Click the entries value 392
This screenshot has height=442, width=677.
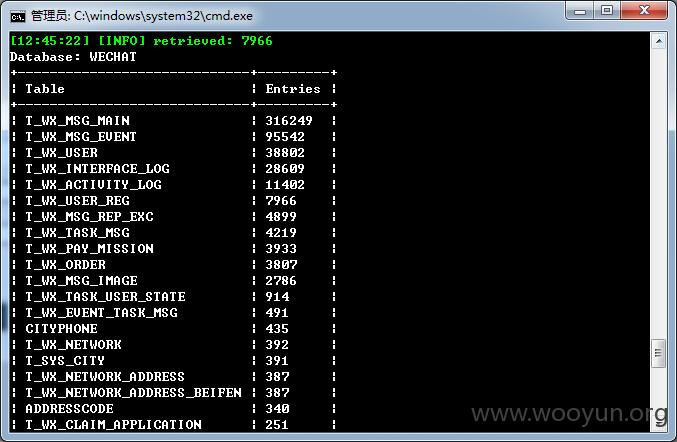pos(277,344)
